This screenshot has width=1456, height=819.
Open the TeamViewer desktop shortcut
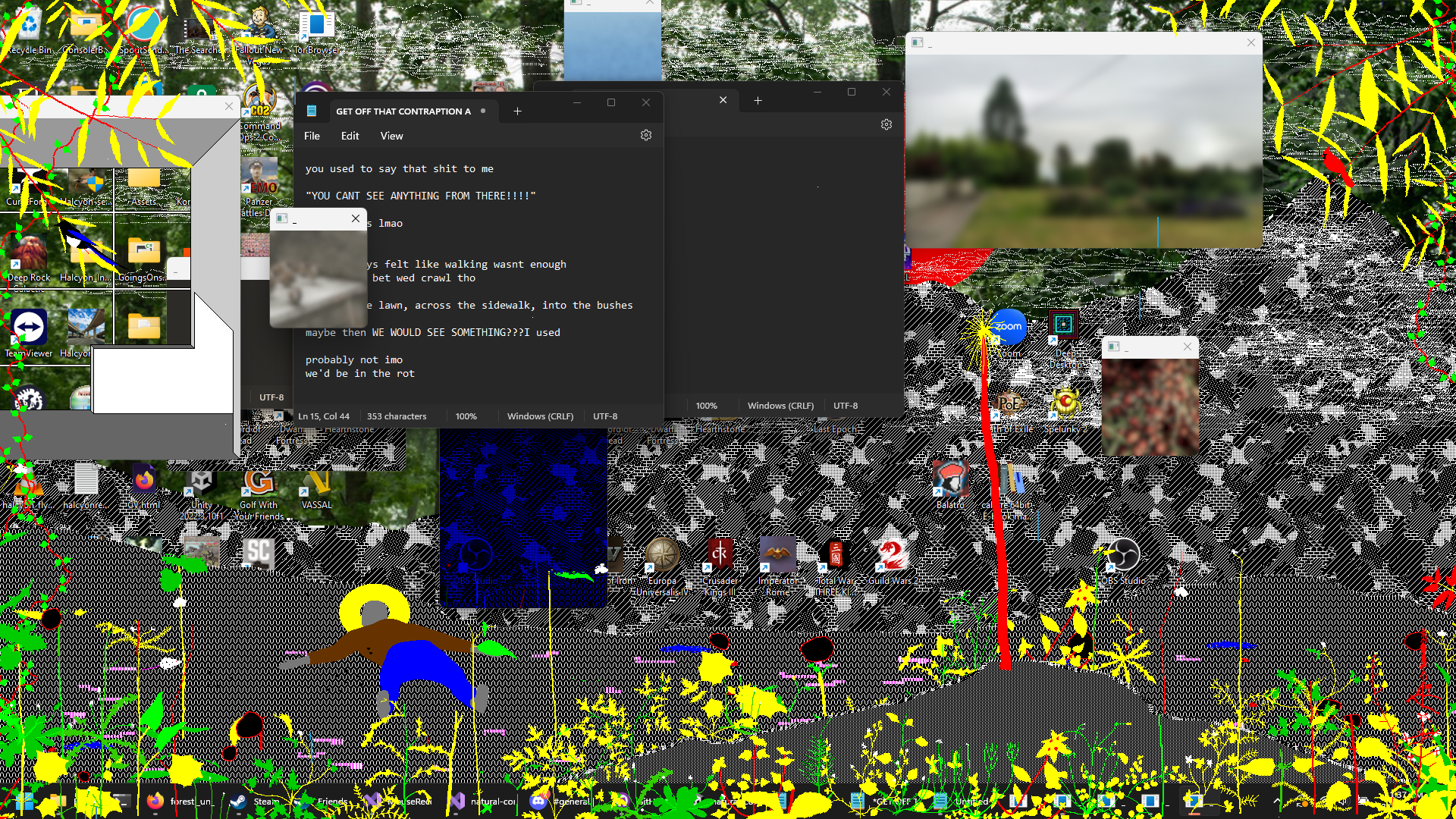click(29, 328)
